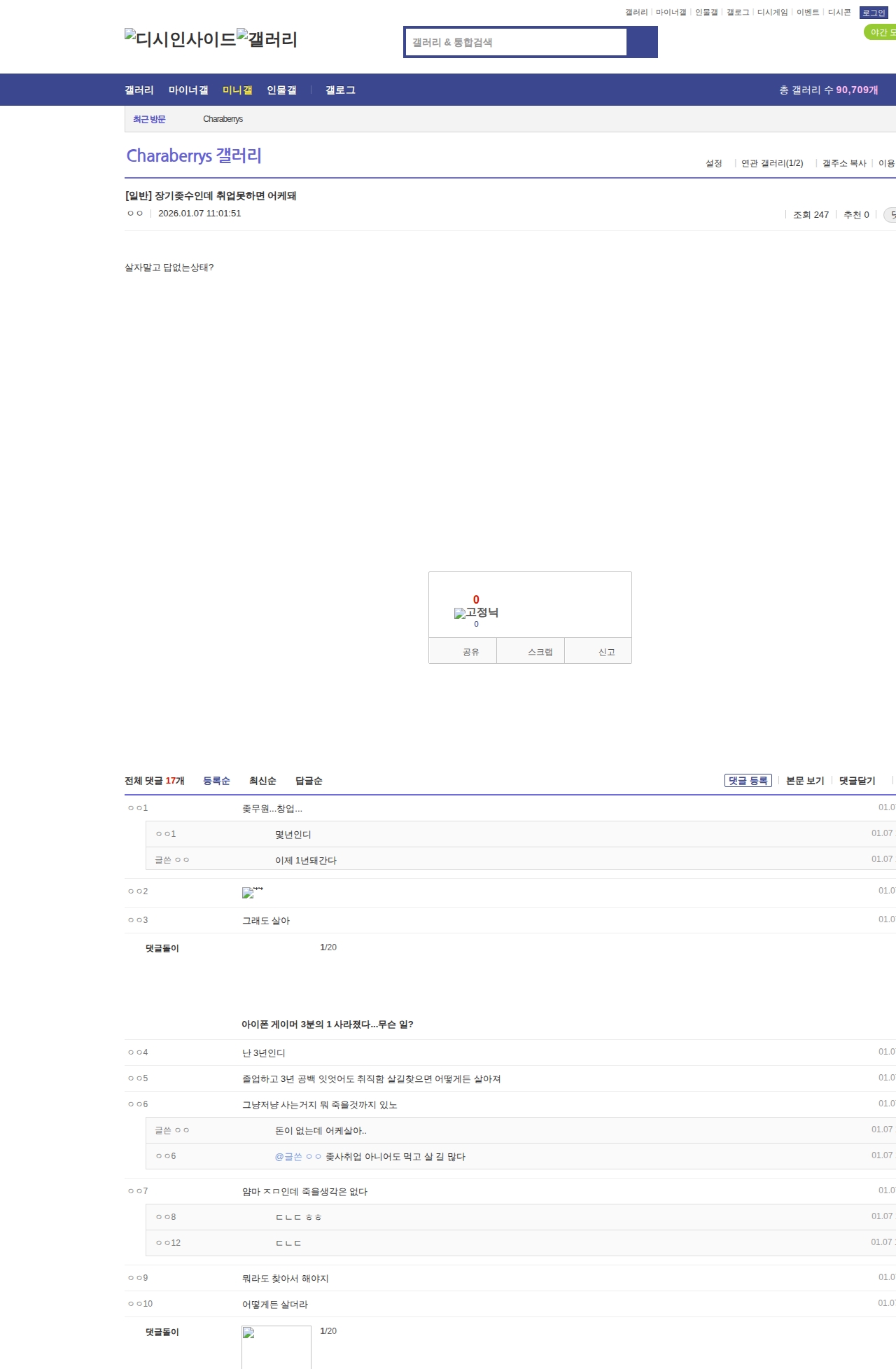Open the 아이폰 게이머 3분의 1 사라졌다 link
The image size is (896, 1369).
(x=327, y=1024)
